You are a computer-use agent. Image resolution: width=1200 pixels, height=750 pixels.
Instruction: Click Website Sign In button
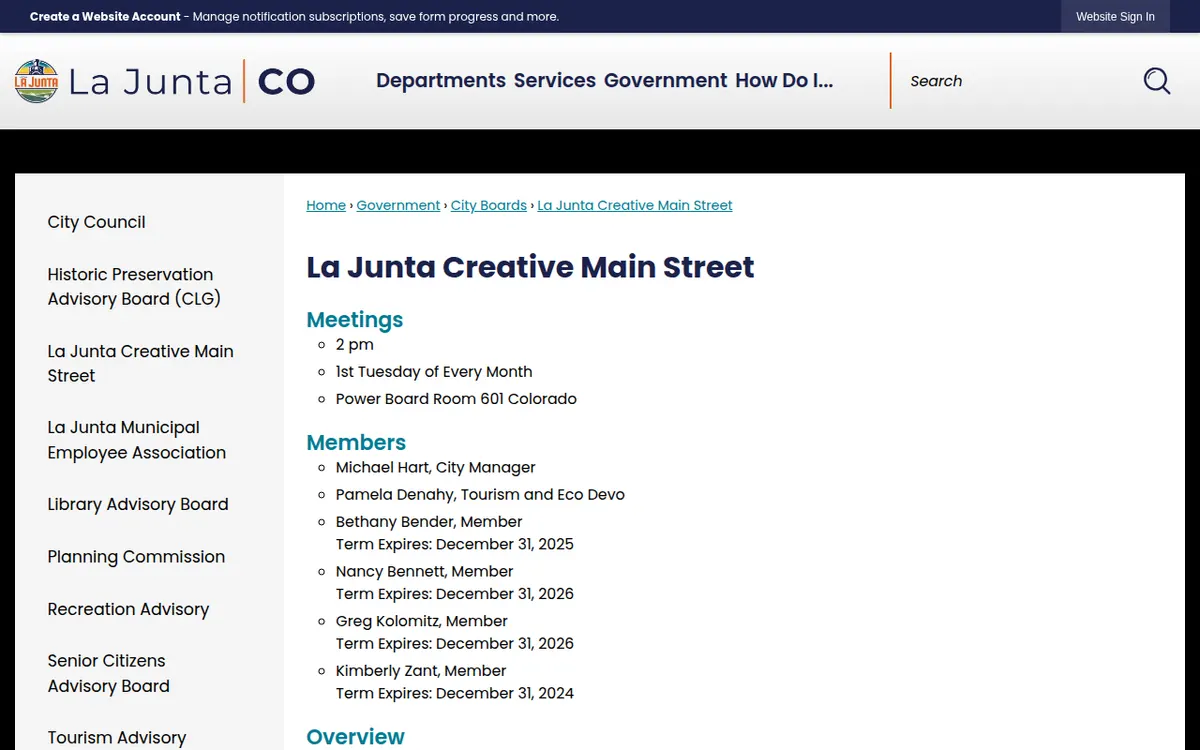tap(1115, 17)
